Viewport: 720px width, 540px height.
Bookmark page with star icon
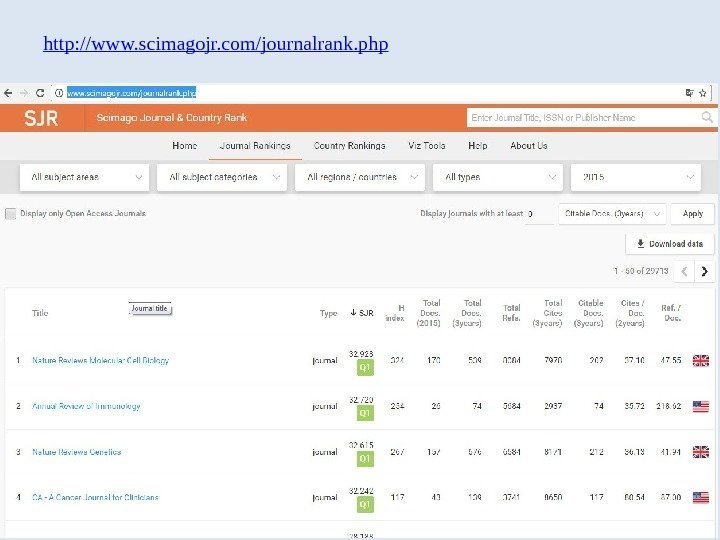tap(703, 93)
